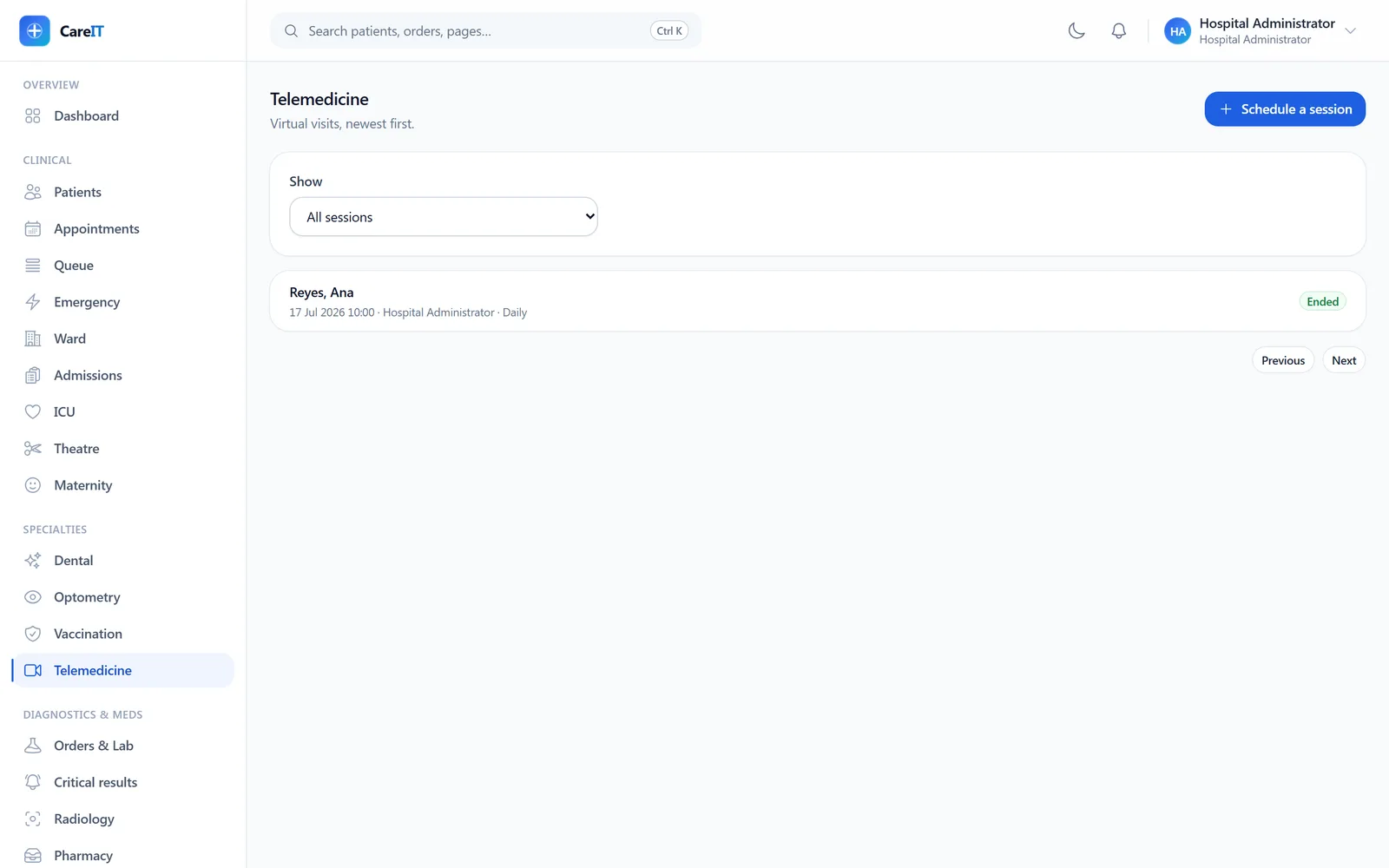Open the Theatre scissors icon
Image resolution: width=1389 pixels, height=868 pixels.
coord(33,449)
